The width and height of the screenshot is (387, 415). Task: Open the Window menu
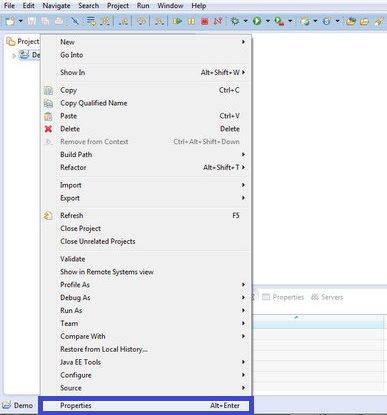(170, 6)
